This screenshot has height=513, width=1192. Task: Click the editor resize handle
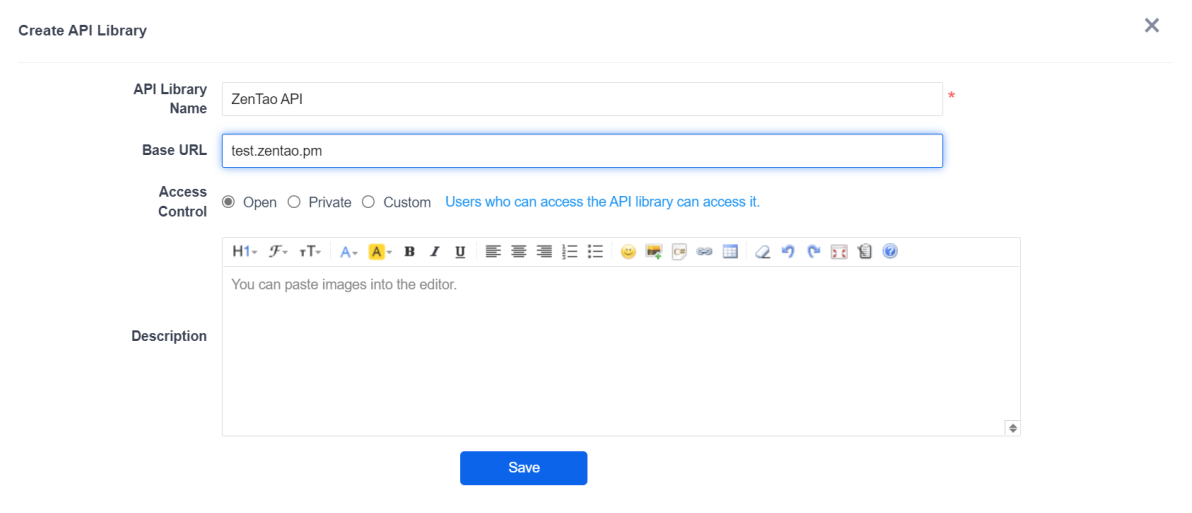coord(1013,428)
